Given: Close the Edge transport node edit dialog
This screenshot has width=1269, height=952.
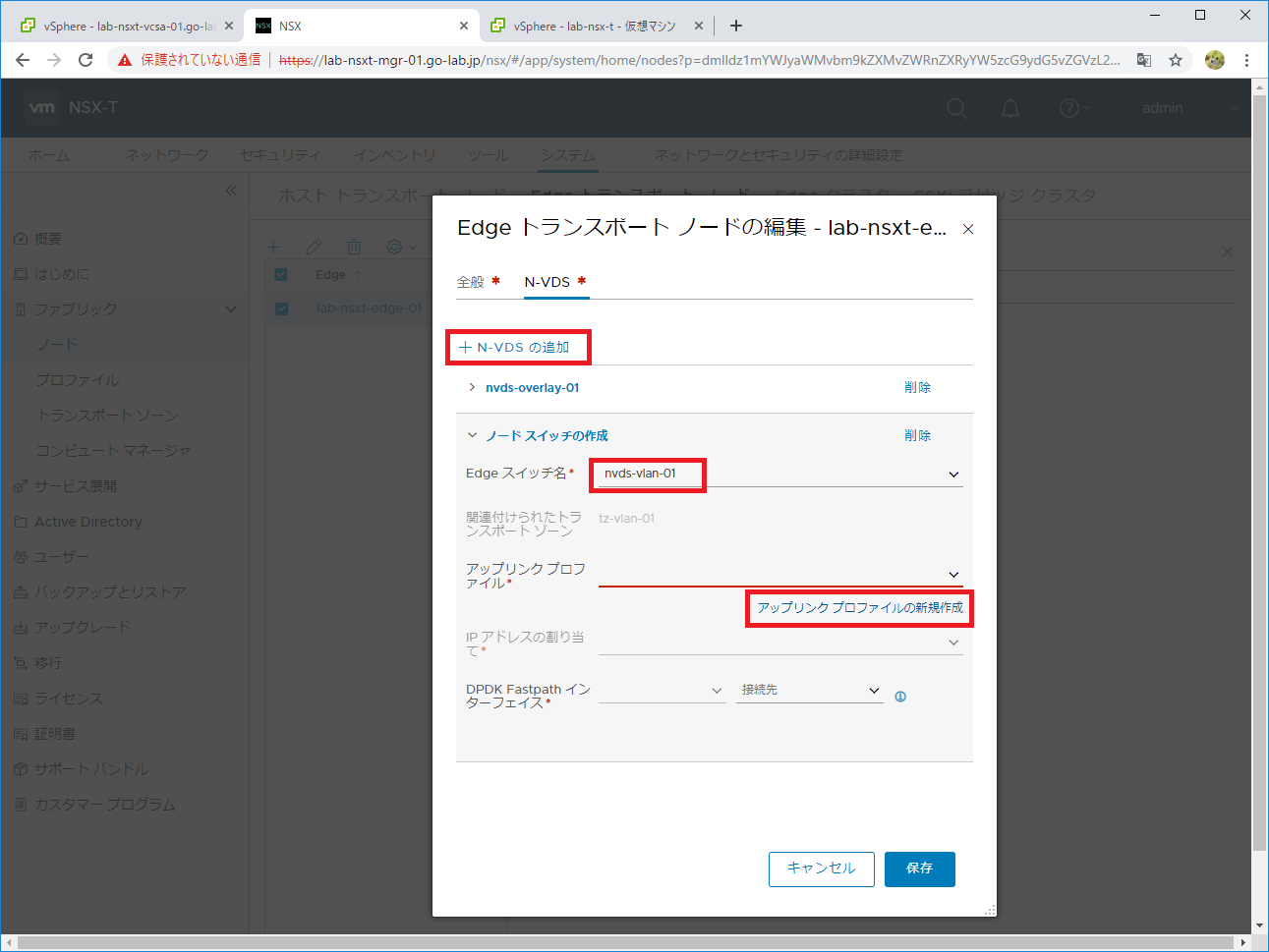Looking at the screenshot, I should (968, 229).
